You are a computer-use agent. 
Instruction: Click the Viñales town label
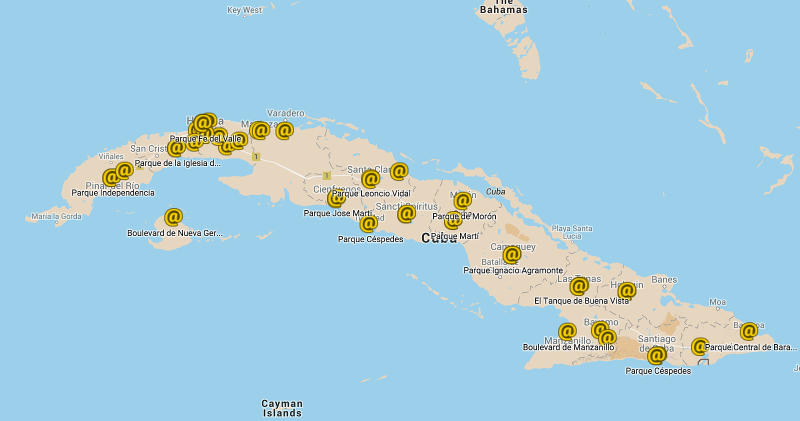tap(111, 156)
